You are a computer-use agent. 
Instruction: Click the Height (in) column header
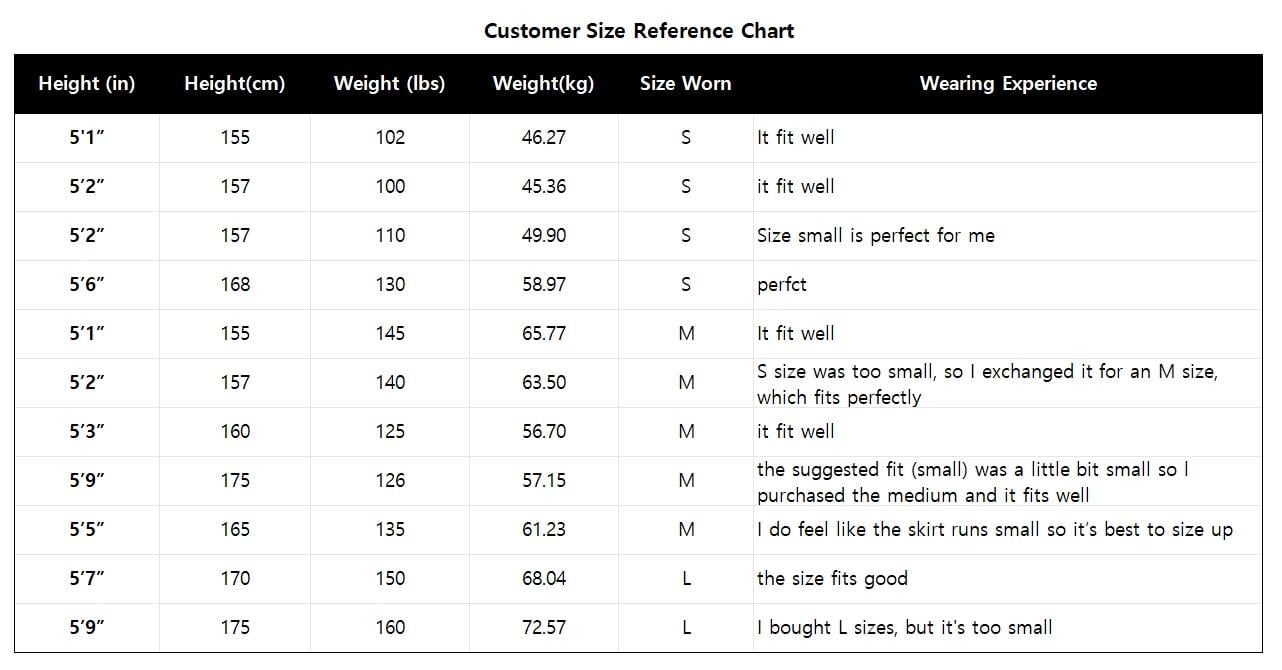[86, 84]
